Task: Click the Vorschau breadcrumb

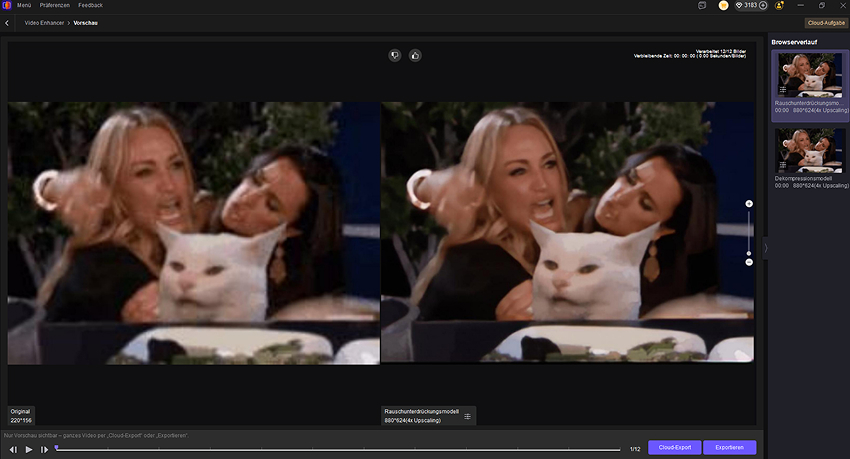Action: coord(86,23)
